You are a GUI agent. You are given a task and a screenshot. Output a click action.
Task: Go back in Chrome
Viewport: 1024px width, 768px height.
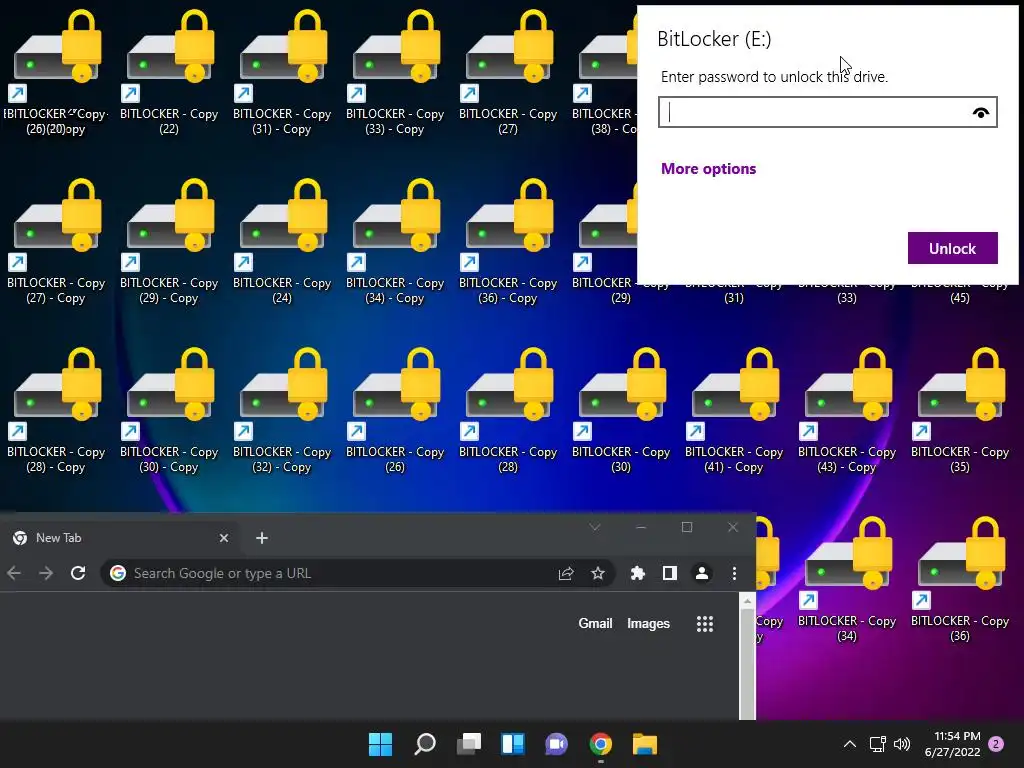[14, 573]
